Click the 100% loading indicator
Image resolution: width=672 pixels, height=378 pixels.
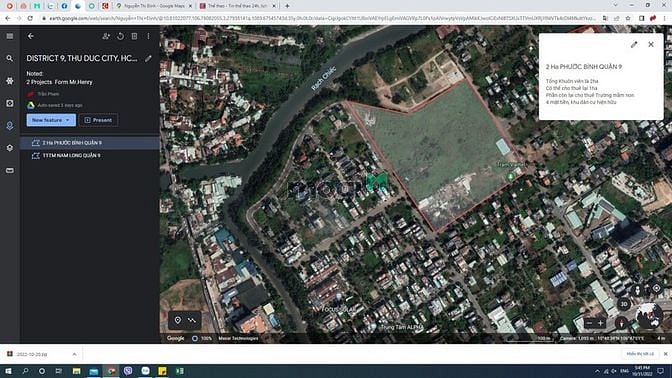pos(201,338)
